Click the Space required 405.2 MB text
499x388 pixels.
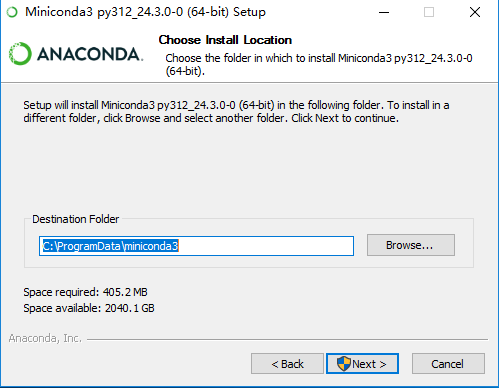point(85,292)
